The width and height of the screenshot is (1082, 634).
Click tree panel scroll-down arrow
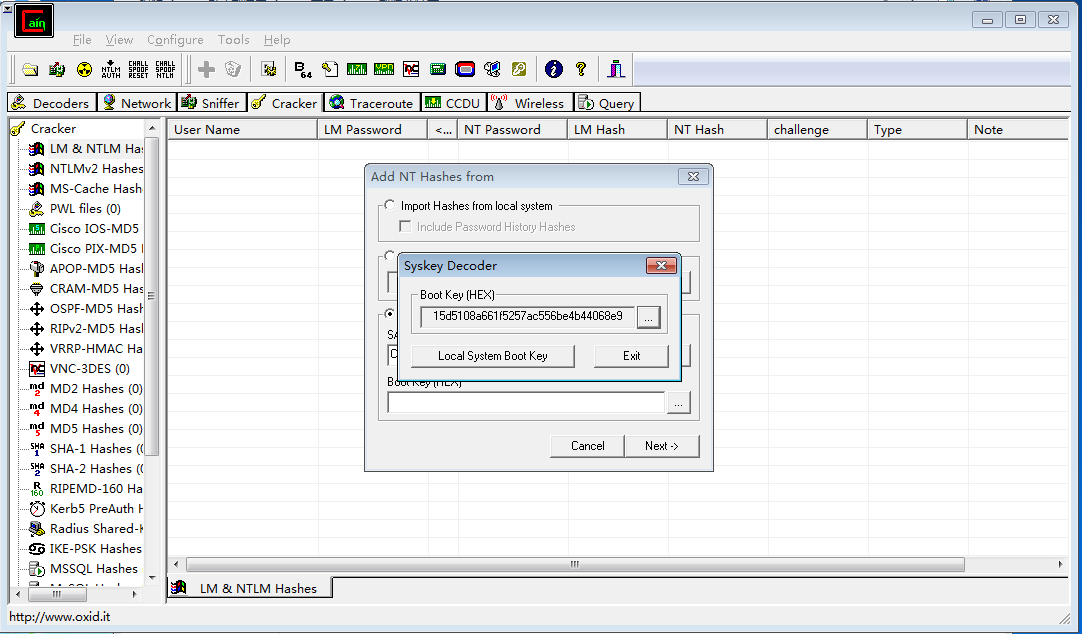[x=153, y=578]
